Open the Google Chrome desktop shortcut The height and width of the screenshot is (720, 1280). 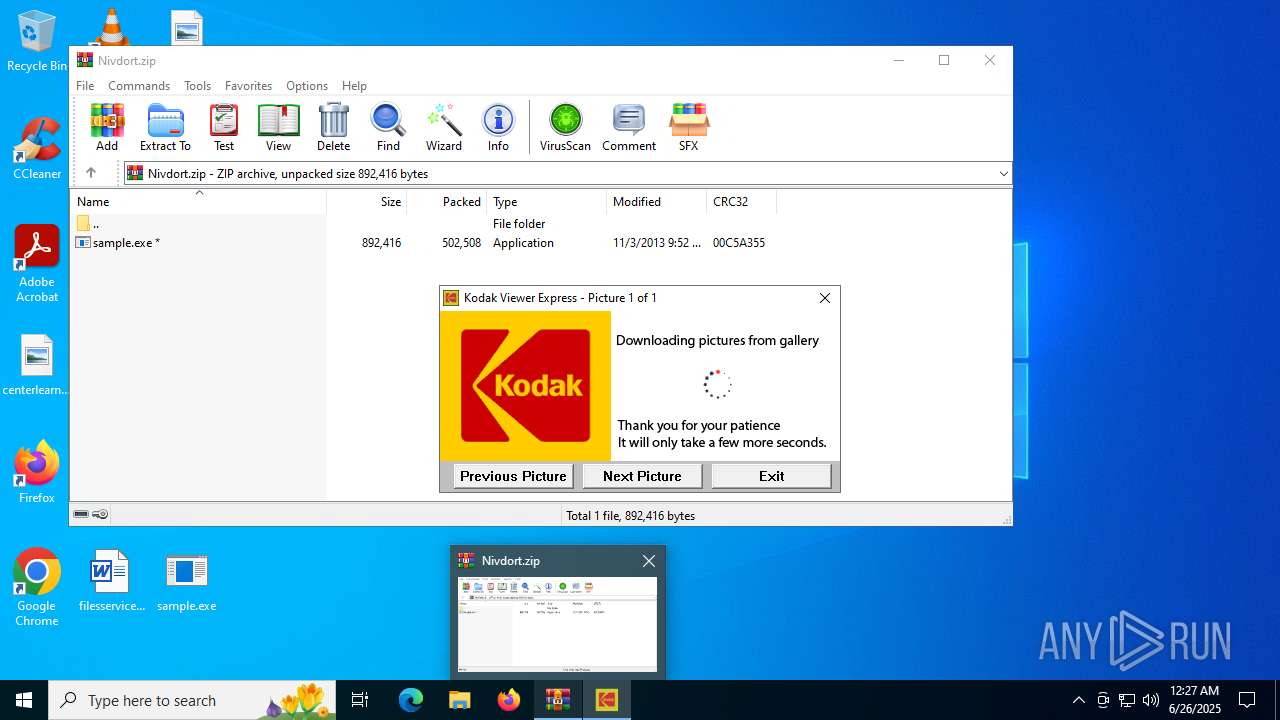(37, 587)
